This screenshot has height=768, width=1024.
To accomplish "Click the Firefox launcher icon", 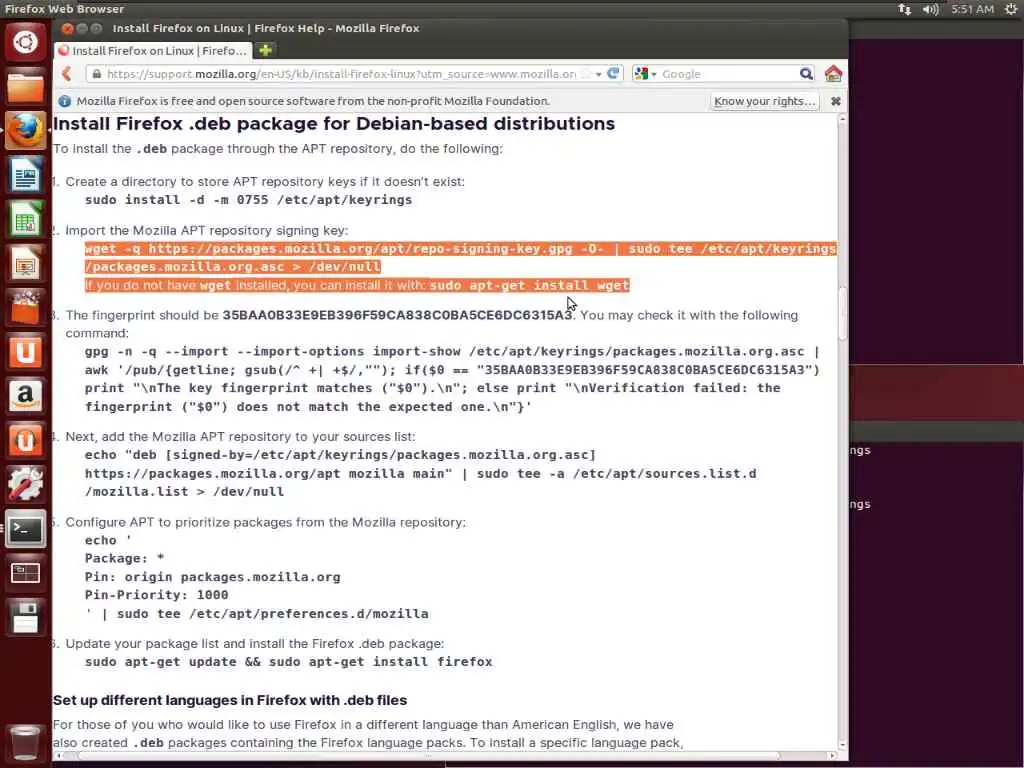I will coord(25,131).
